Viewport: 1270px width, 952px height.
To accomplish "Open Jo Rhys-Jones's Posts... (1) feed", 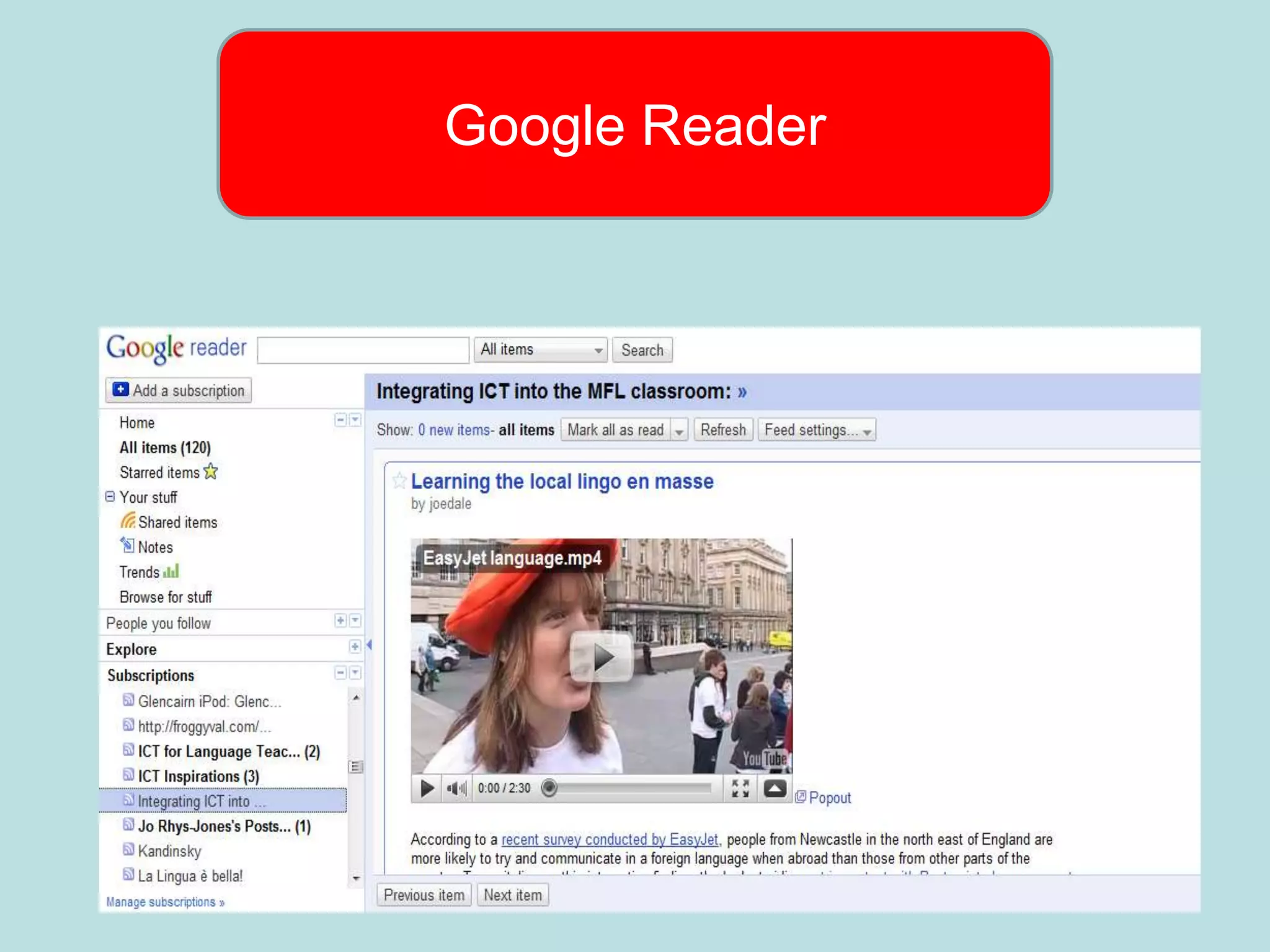I will [x=224, y=826].
